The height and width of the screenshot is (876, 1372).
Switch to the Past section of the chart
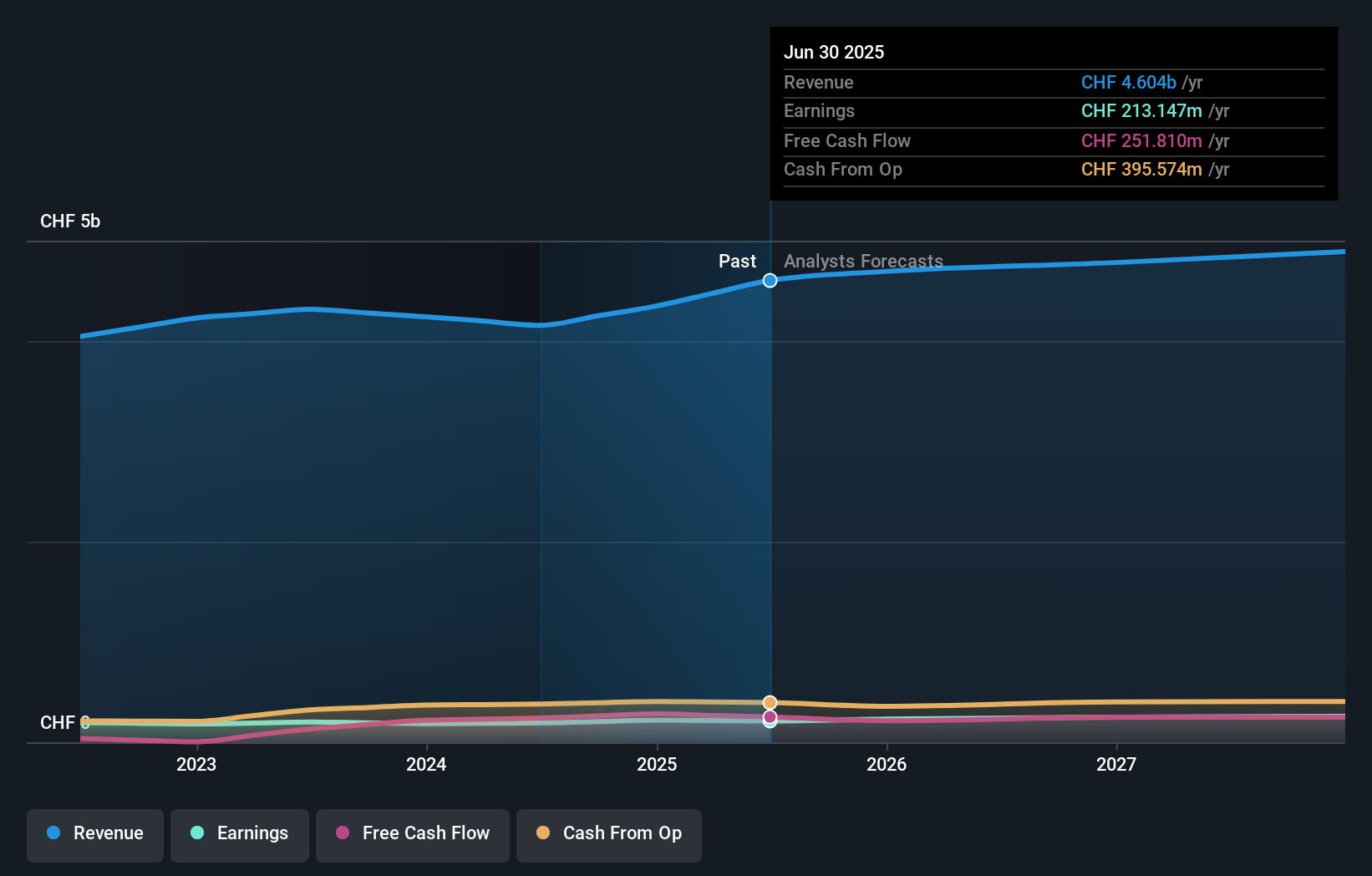click(737, 262)
